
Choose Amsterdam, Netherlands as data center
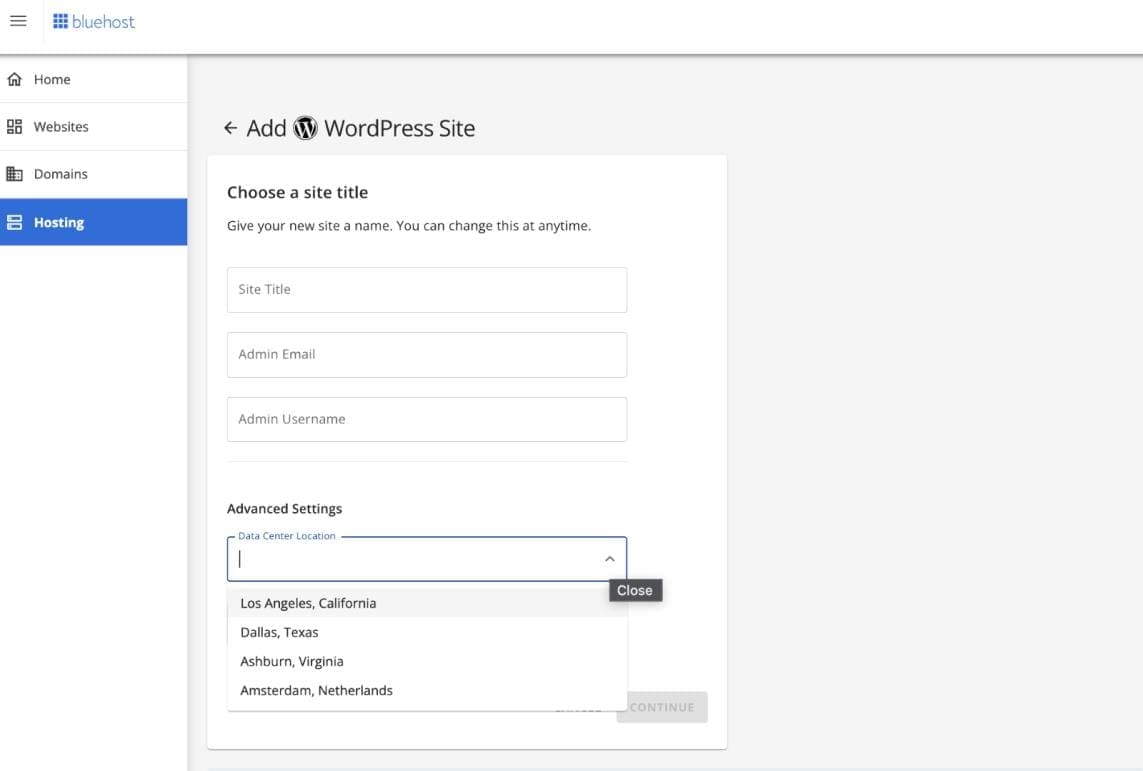[316, 690]
